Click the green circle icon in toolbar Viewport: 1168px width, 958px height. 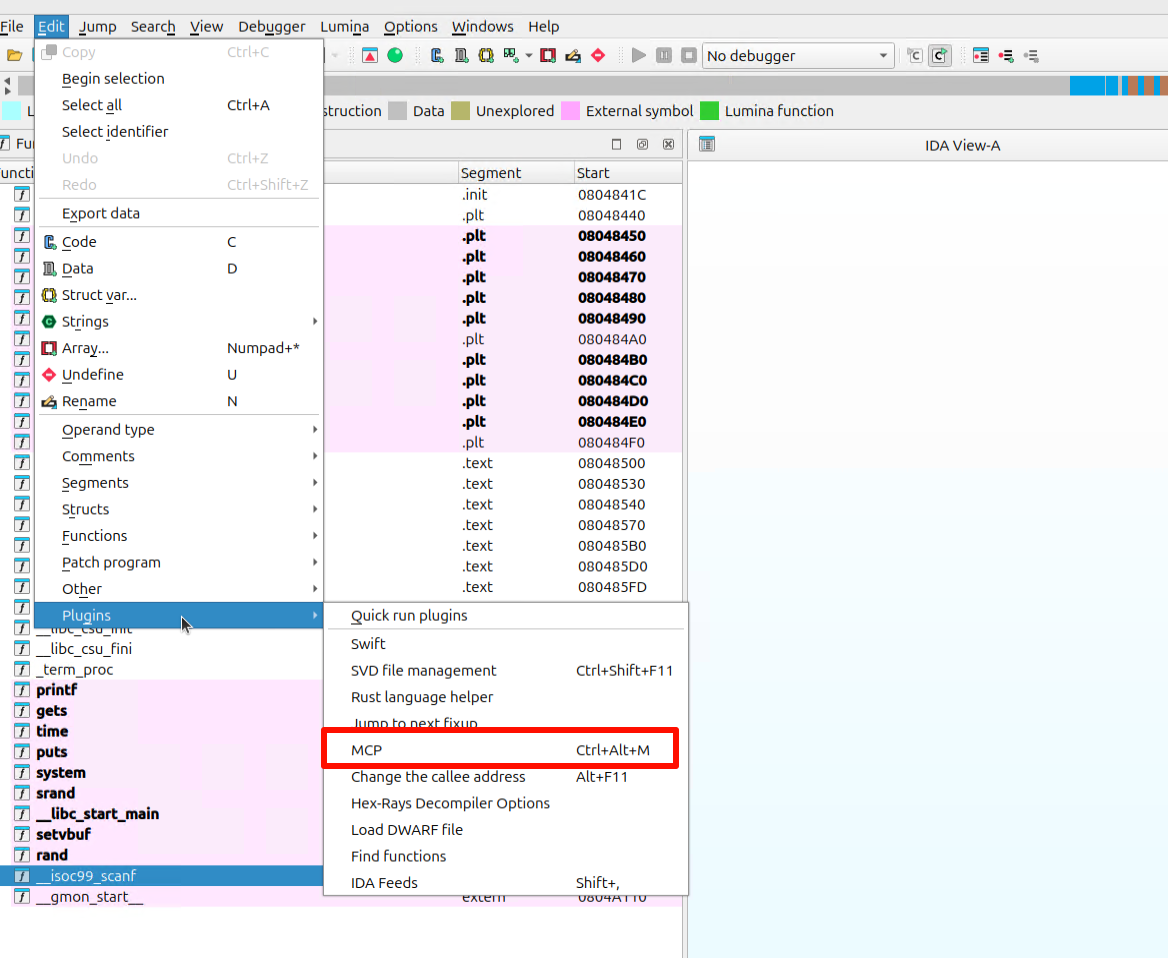(x=395, y=56)
